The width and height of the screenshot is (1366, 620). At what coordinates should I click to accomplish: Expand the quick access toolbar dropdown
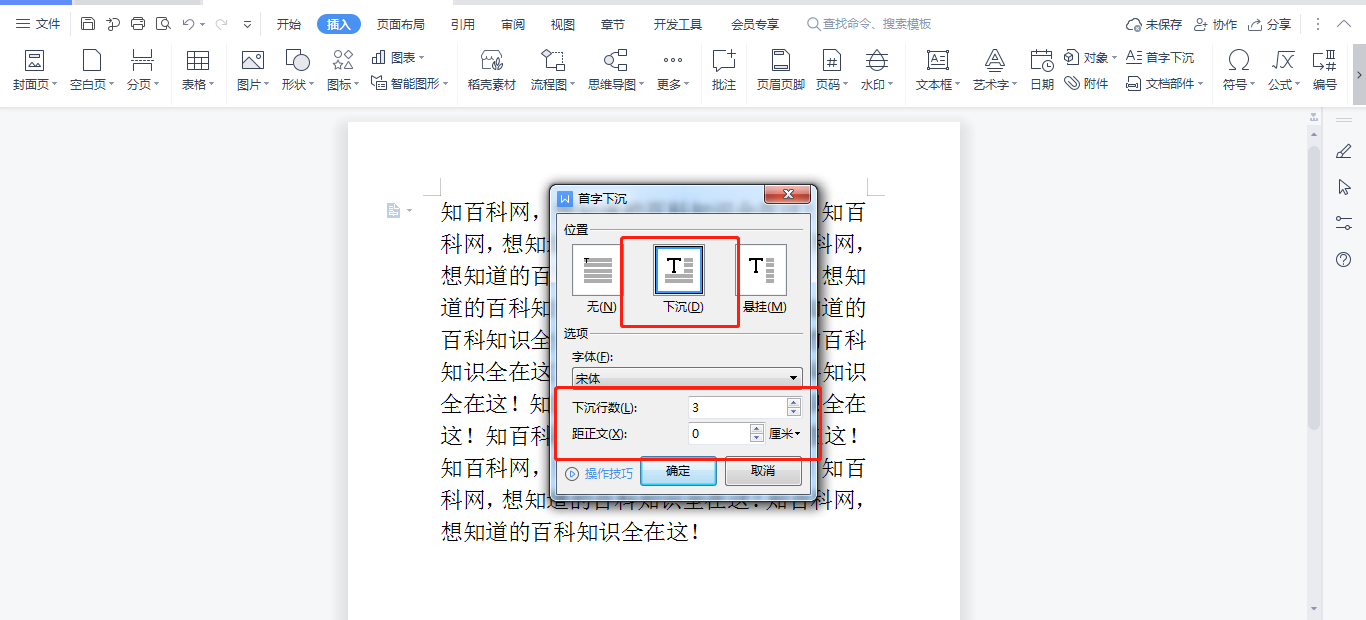click(247, 24)
